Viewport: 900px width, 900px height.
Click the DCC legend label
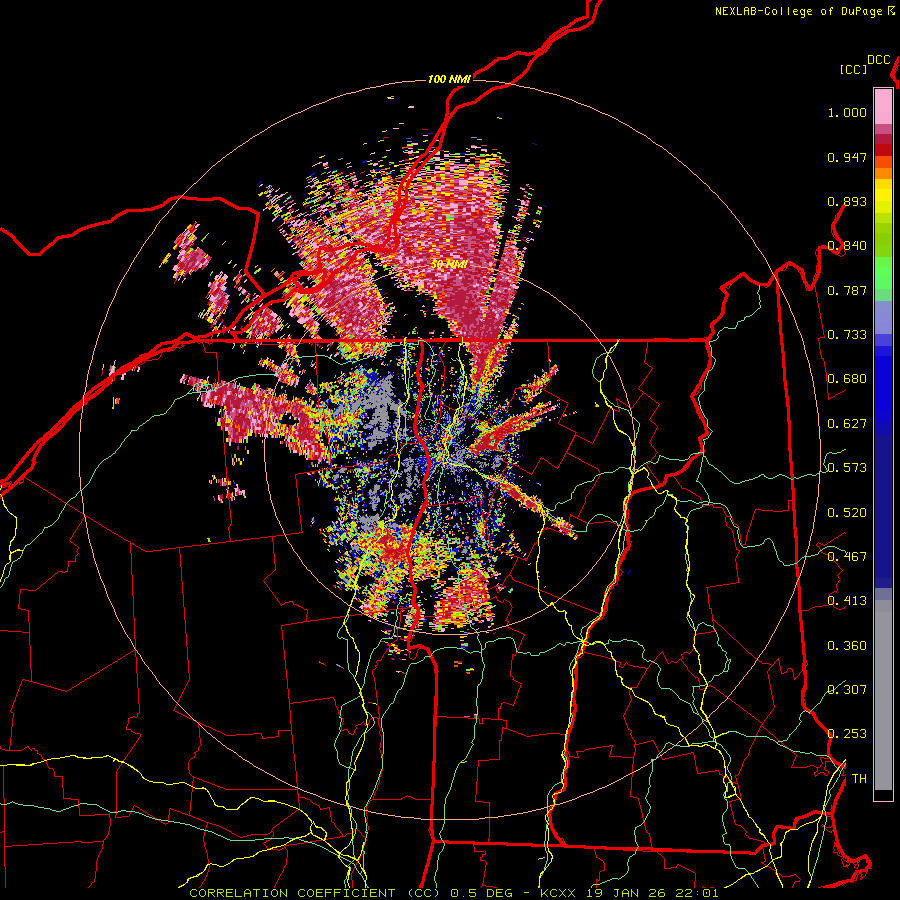(878, 60)
